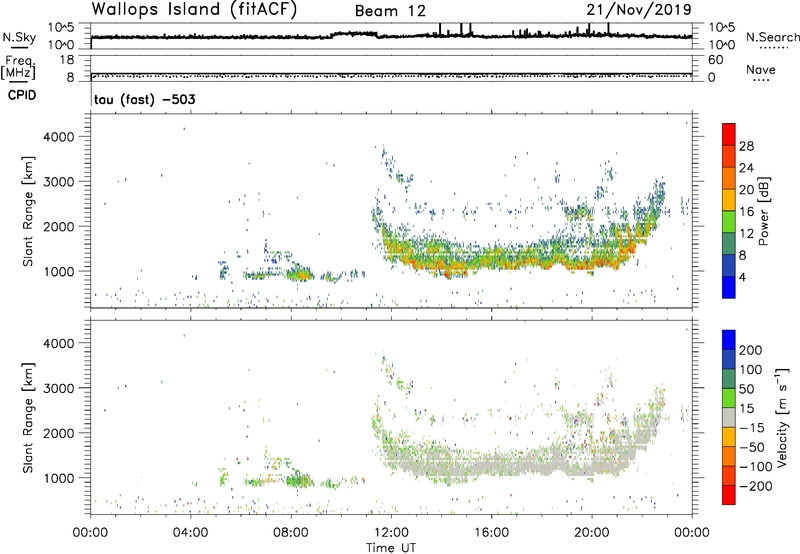Screen dimensions: 800x554
Task: Click 'Slant Range [km]' label of power panel
Action: [x=28, y=211]
